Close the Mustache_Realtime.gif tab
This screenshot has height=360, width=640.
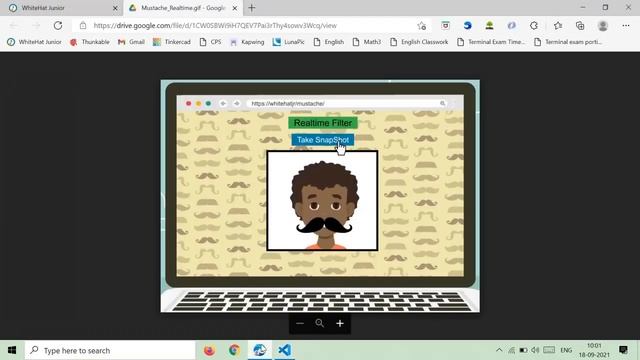pyautogui.click(x=235, y=8)
